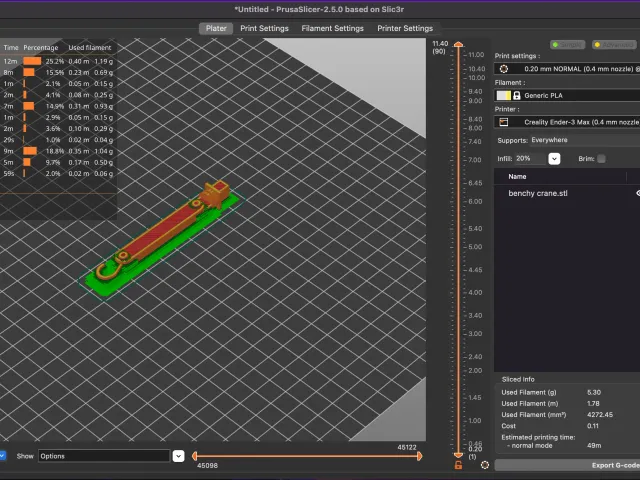Click the 59s 2.0% legend row
Image resolution: width=640 pixels, height=480 pixels.
58,173
